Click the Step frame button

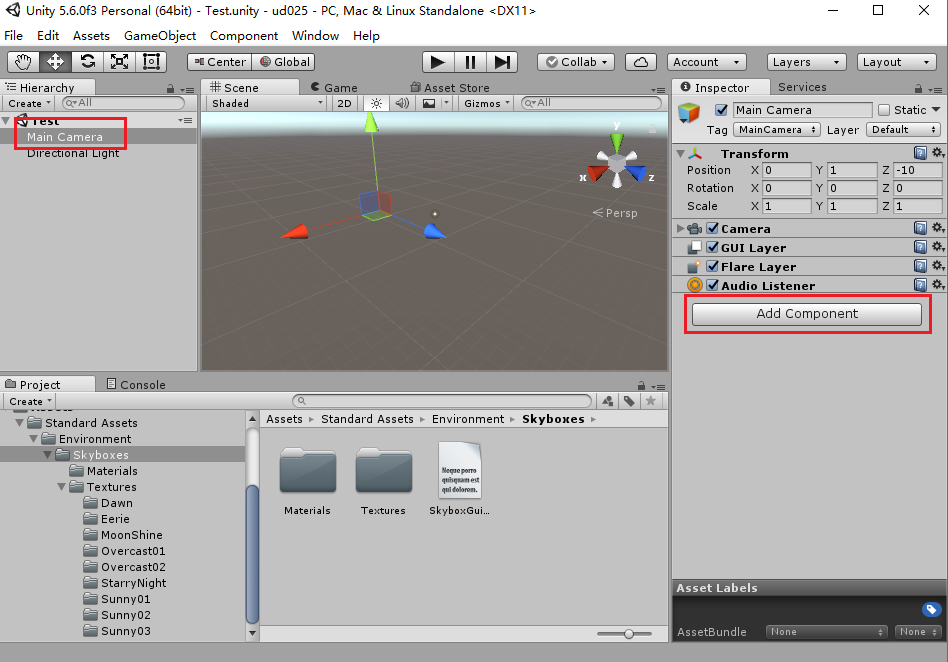tap(502, 62)
